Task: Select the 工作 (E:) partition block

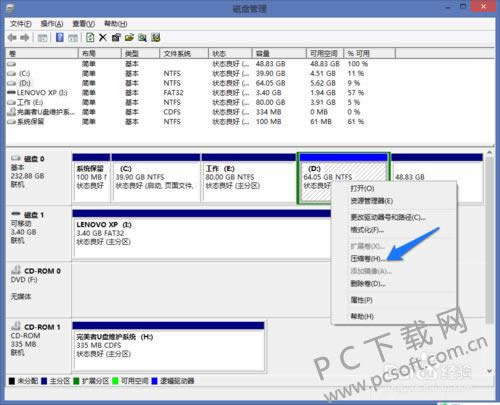Action: pyautogui.click(x=249, y=177)
